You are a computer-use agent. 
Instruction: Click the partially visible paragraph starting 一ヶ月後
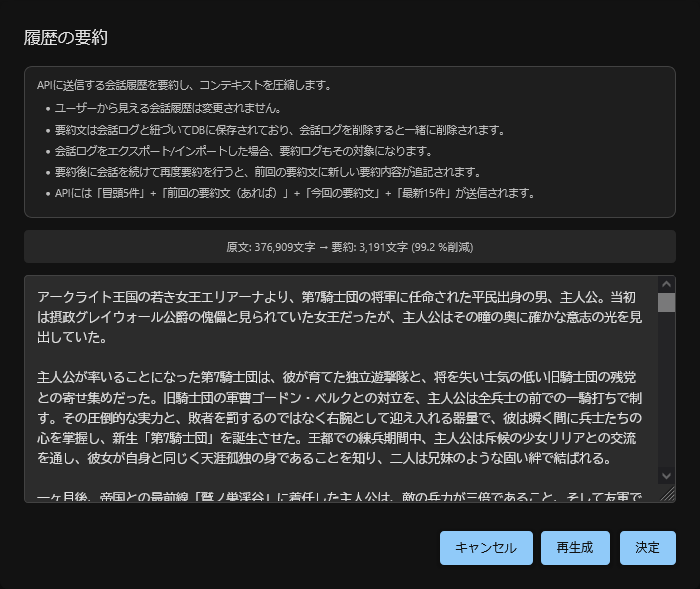tap(340, 496)
